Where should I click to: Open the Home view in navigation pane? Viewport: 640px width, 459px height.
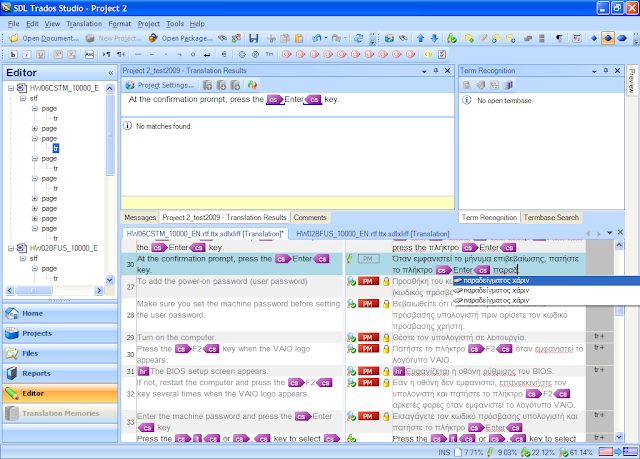tap(60, 313)
